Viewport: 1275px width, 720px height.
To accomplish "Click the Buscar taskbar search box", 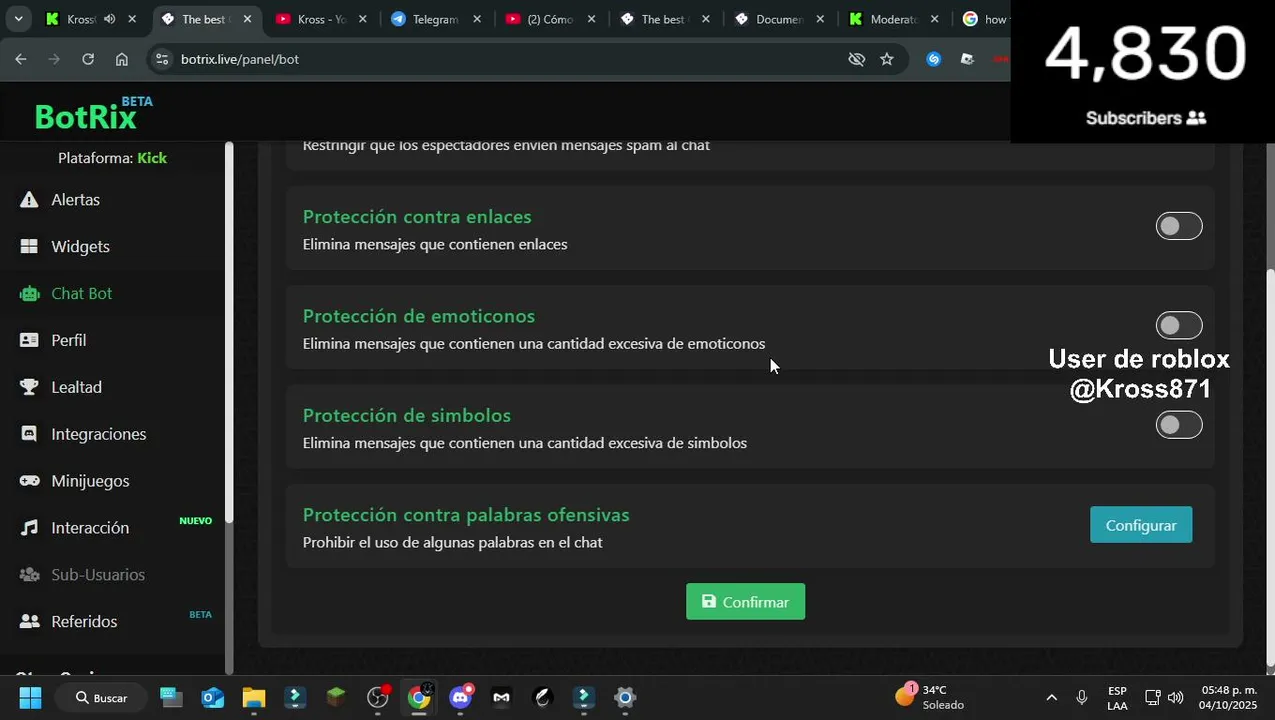I will [x=101, y=697].
